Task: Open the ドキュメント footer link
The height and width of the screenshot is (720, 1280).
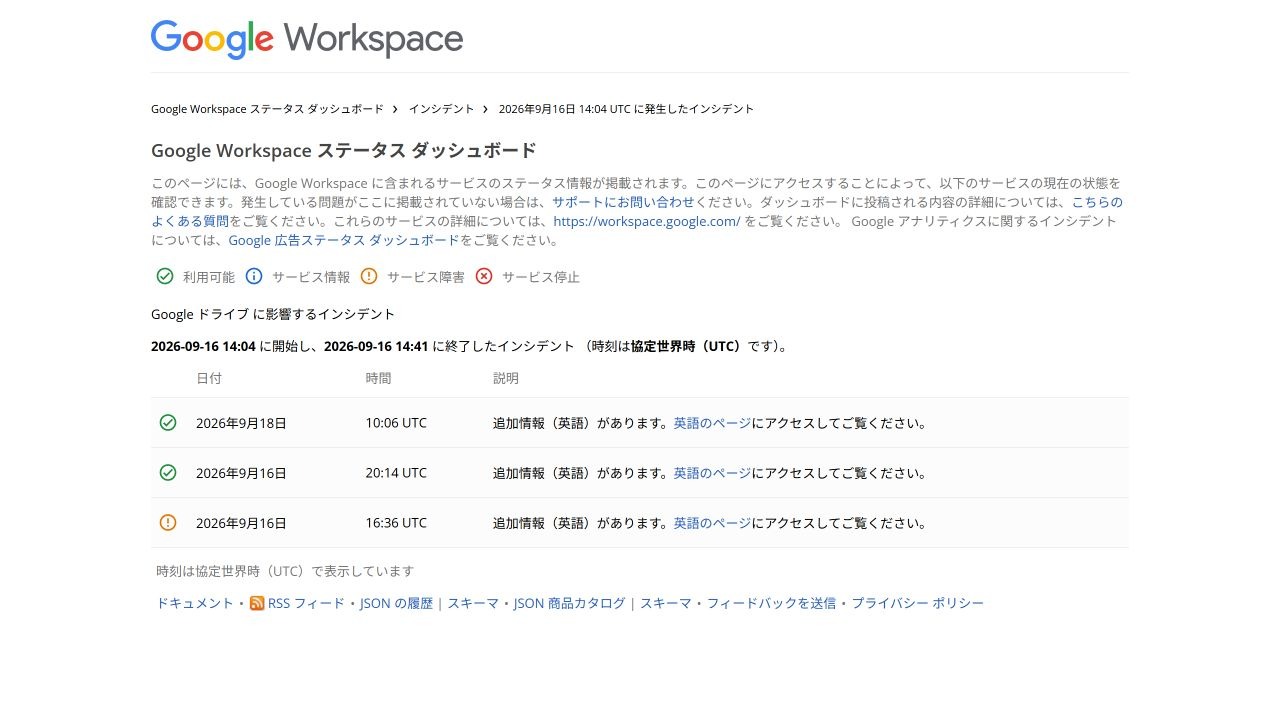Action: 195,603
